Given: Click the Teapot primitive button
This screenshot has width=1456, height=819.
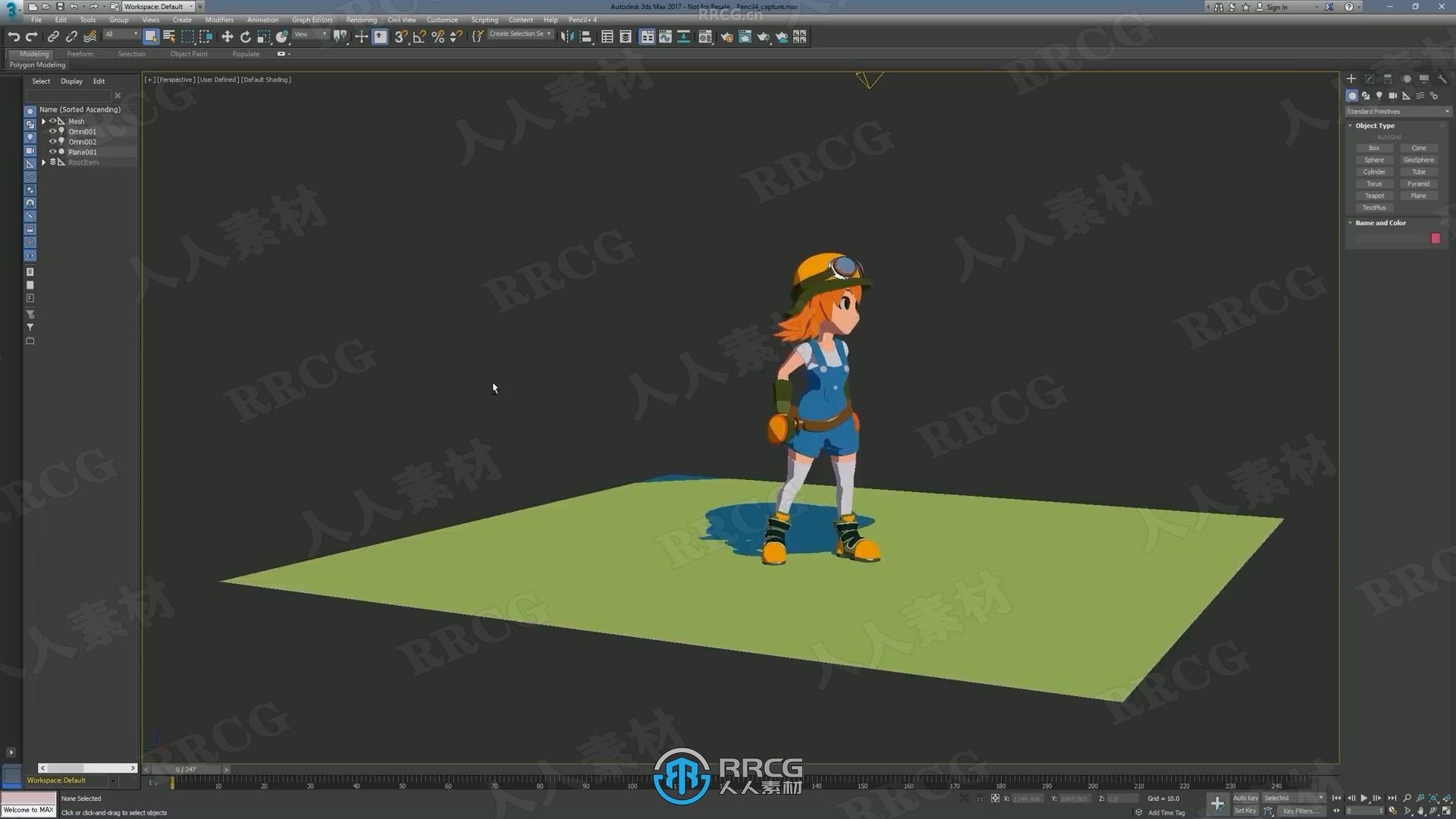Looking at the screenshot, I should (1374, 196).
